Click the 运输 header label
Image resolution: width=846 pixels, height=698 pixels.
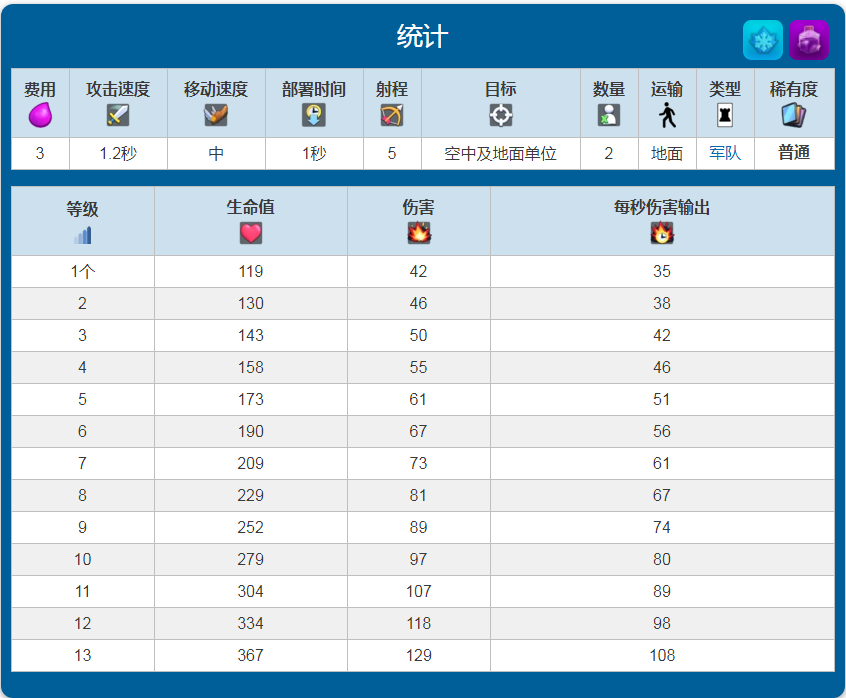point(667,89)
